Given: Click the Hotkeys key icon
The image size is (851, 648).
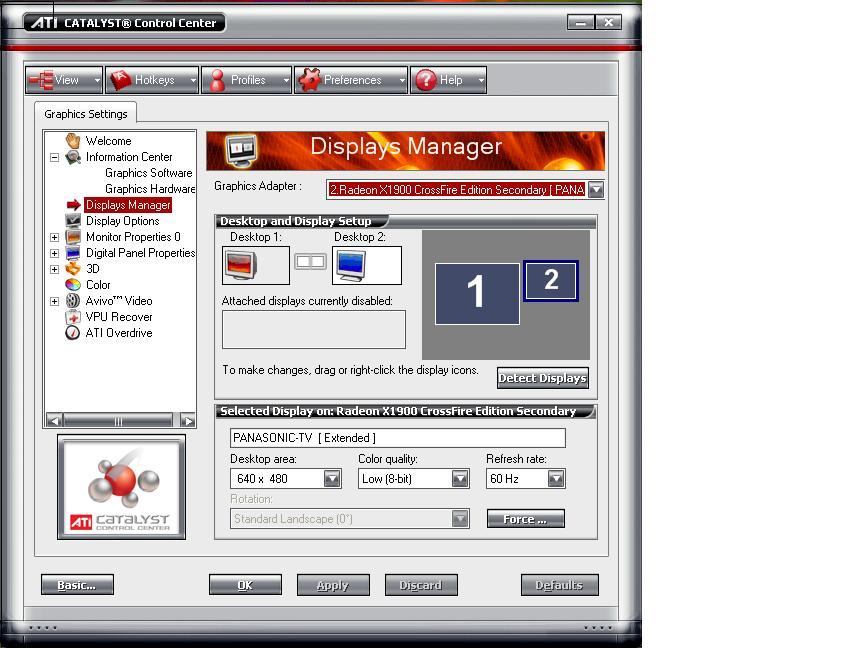Looking at the screenshot, I should (x=120, y=80).
